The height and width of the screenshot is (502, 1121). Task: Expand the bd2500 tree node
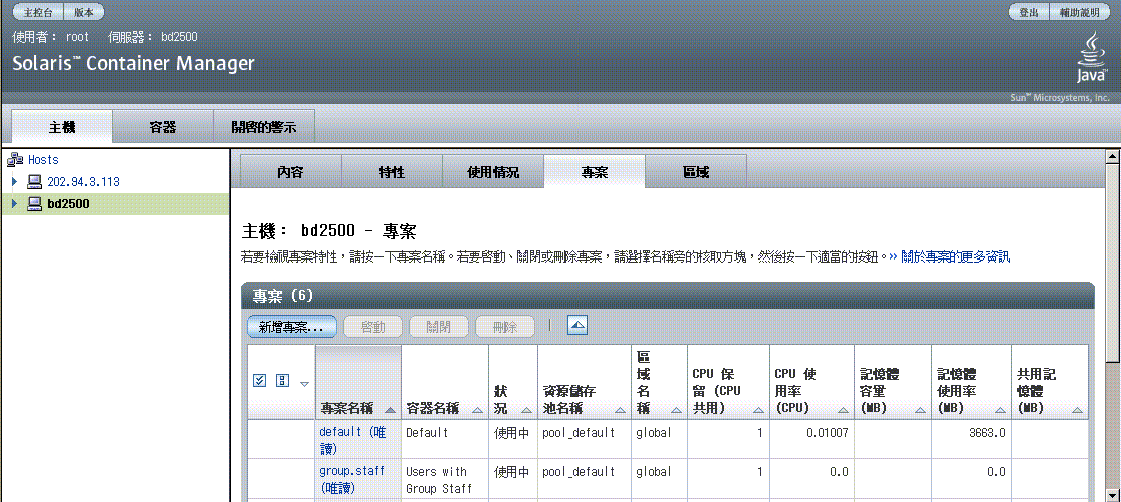tap(14, 204)
